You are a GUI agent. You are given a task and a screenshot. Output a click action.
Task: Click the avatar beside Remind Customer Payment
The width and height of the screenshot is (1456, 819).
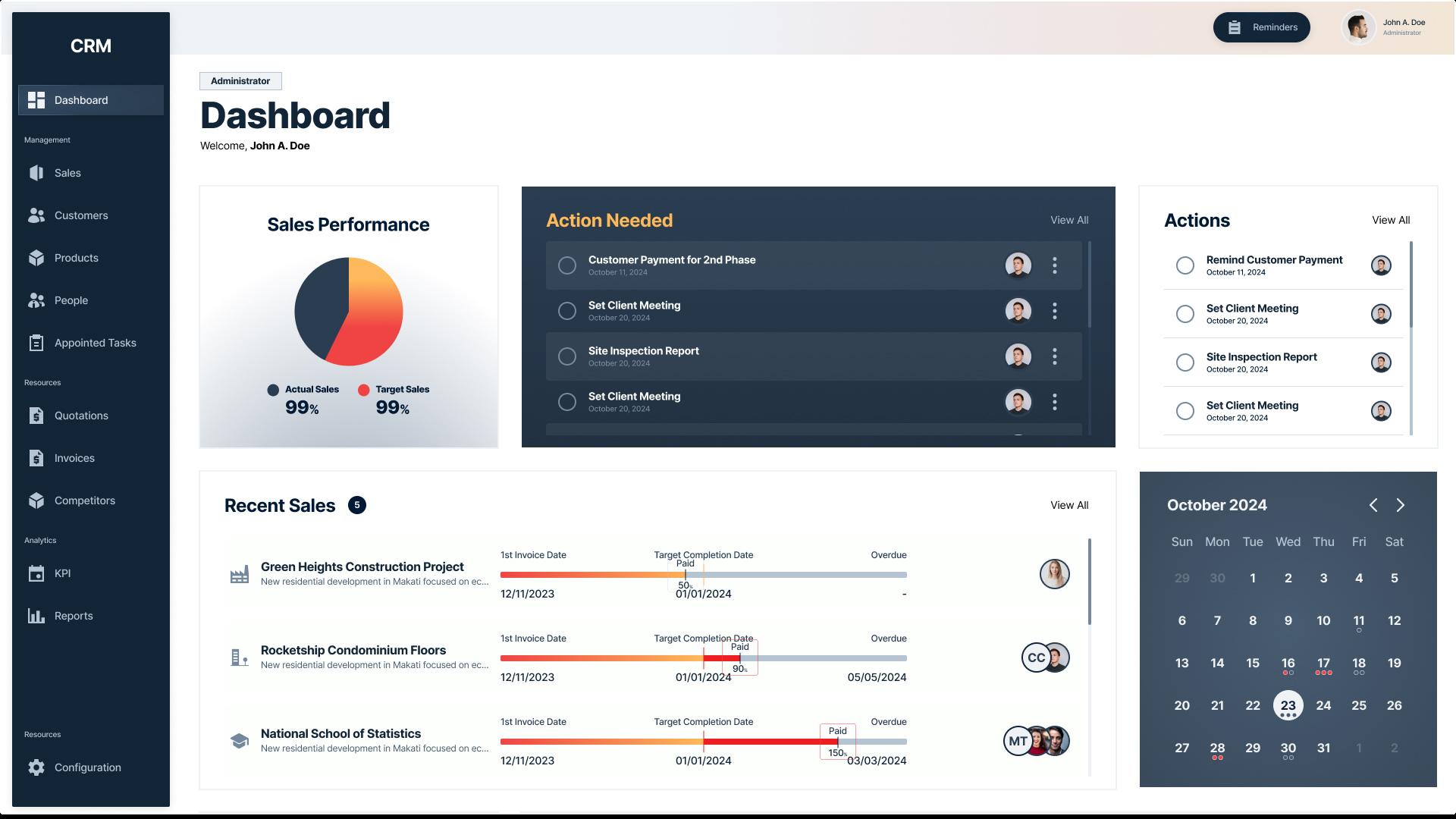1381,265
